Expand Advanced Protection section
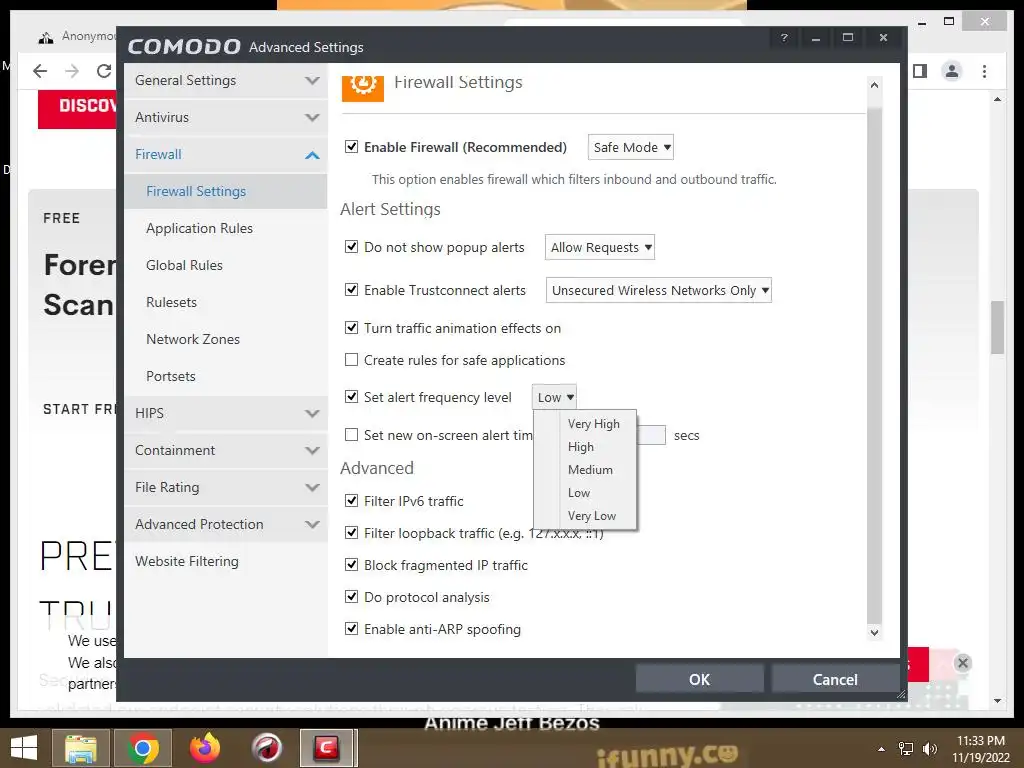 (x=225, y=524)
